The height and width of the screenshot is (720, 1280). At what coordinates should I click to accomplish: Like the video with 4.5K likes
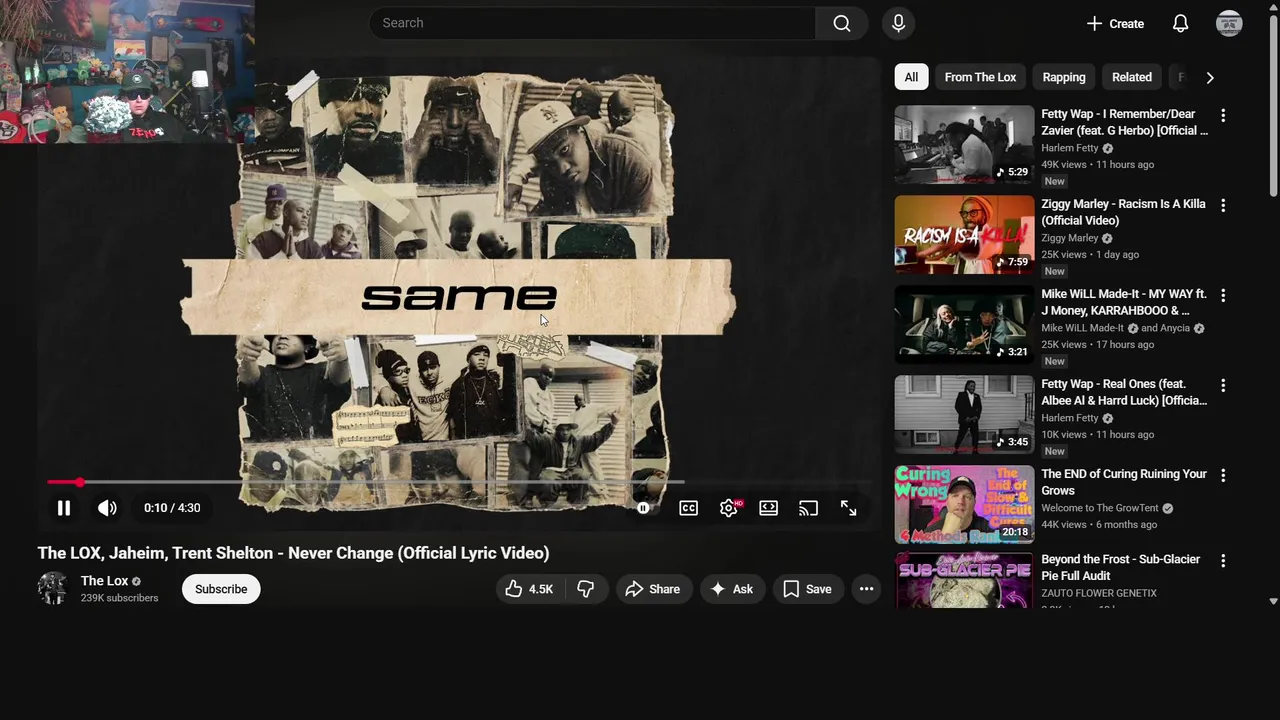coord(530,589)
